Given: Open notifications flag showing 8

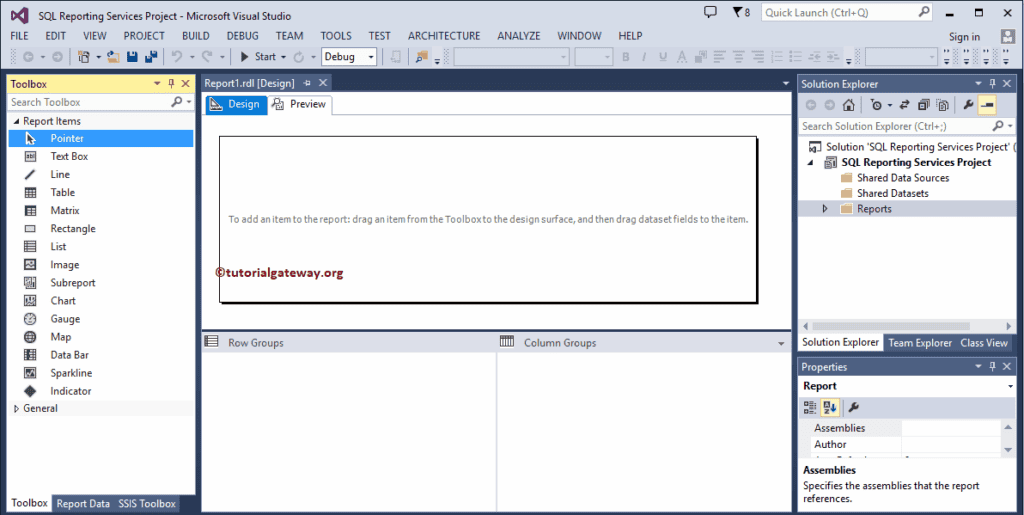Looking at the screenshot, I should (x=741, y=12).
